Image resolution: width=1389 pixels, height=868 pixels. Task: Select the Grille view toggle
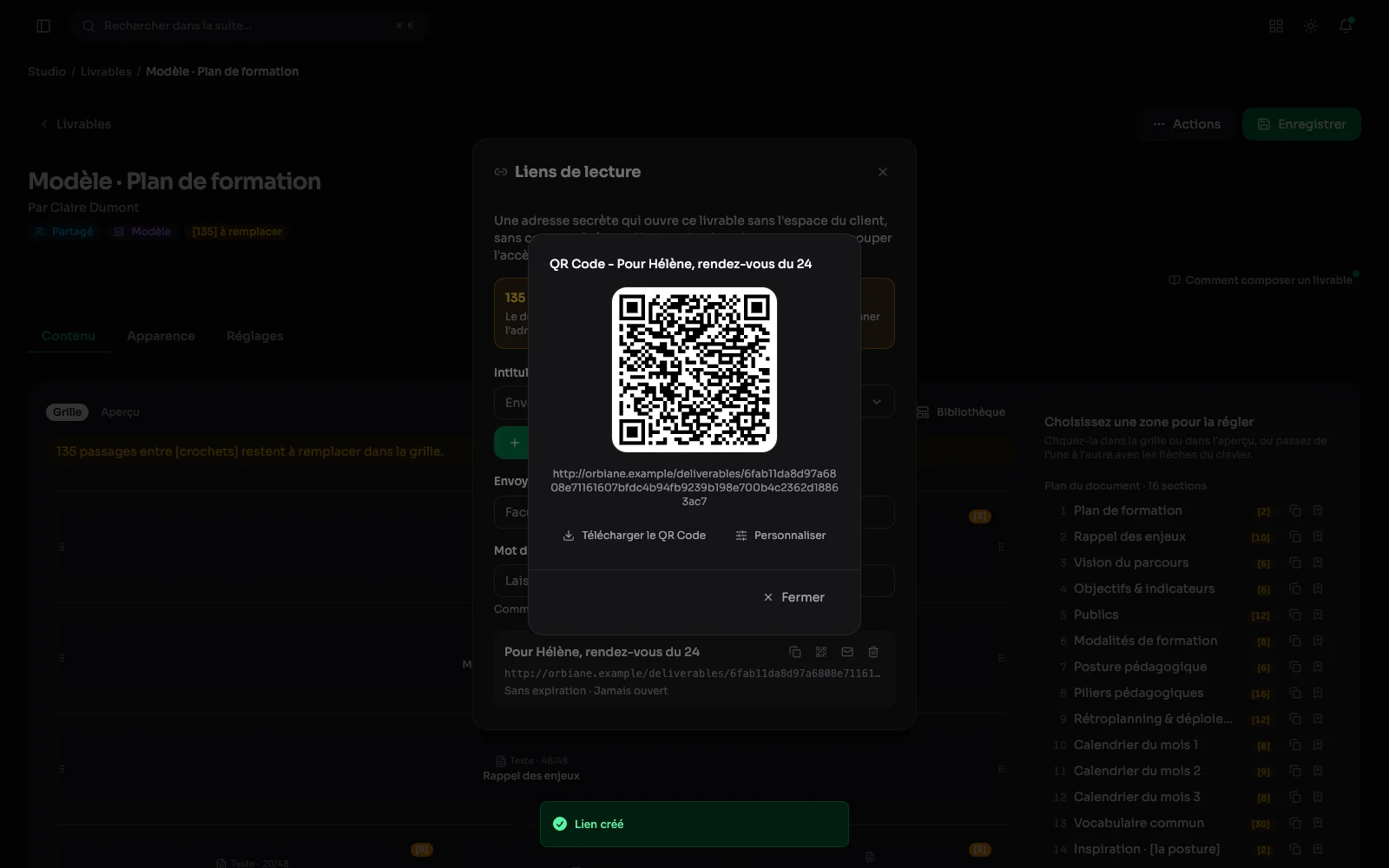[x=67, y=412]
